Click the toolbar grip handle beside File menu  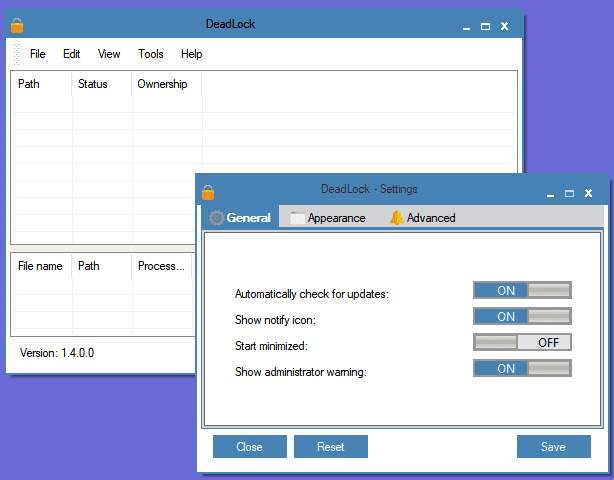pyautogui.click(x=16, y=54)
